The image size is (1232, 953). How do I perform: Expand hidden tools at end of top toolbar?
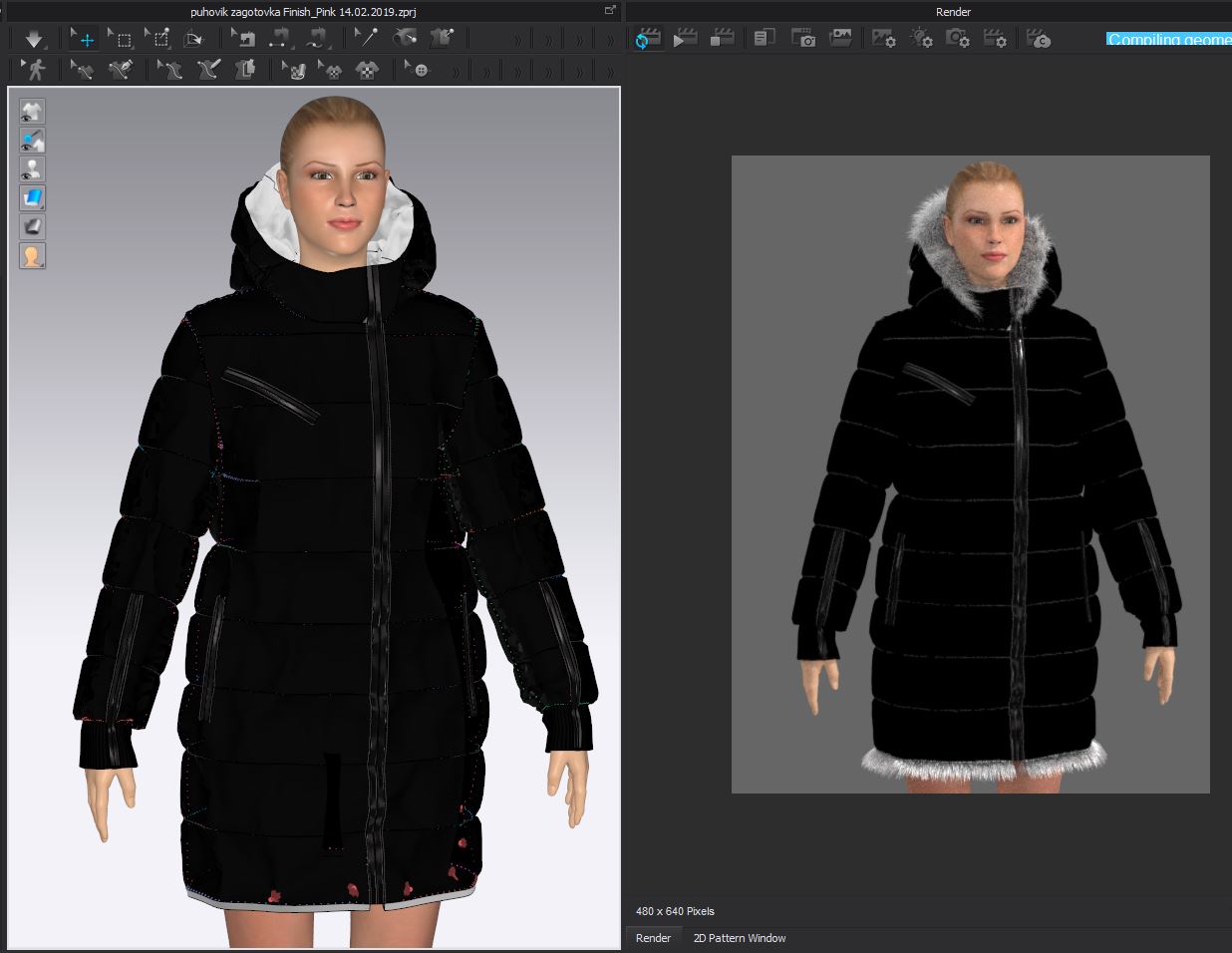tap(609, 40)
